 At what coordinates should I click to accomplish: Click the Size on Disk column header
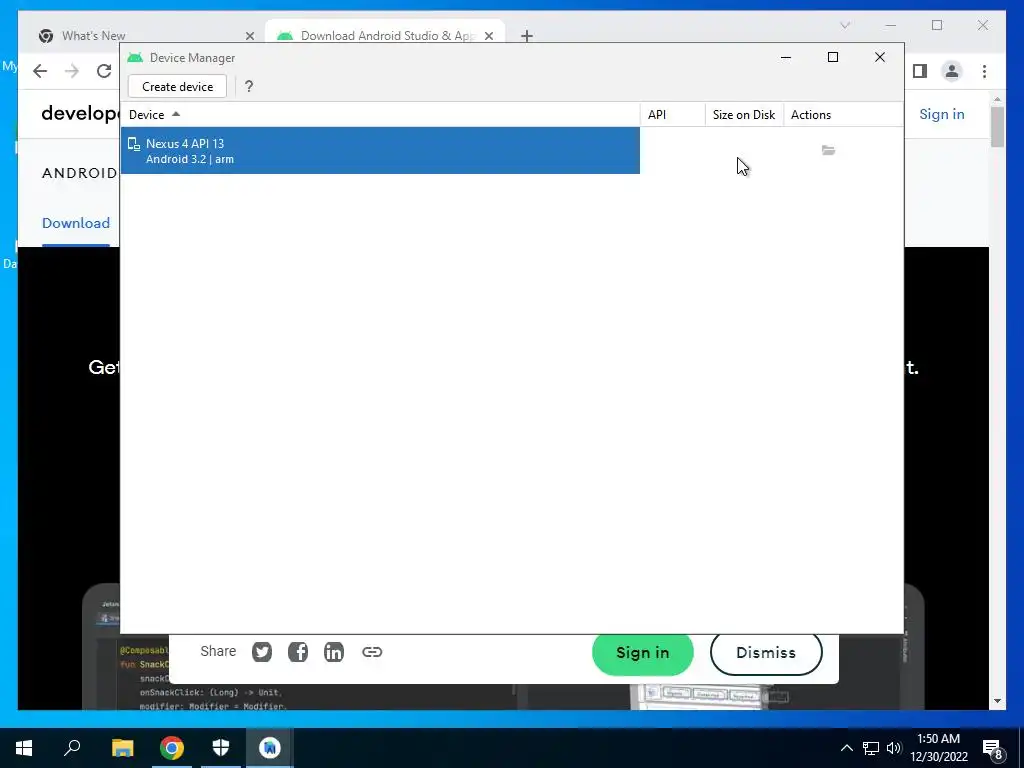click(744, 115)
